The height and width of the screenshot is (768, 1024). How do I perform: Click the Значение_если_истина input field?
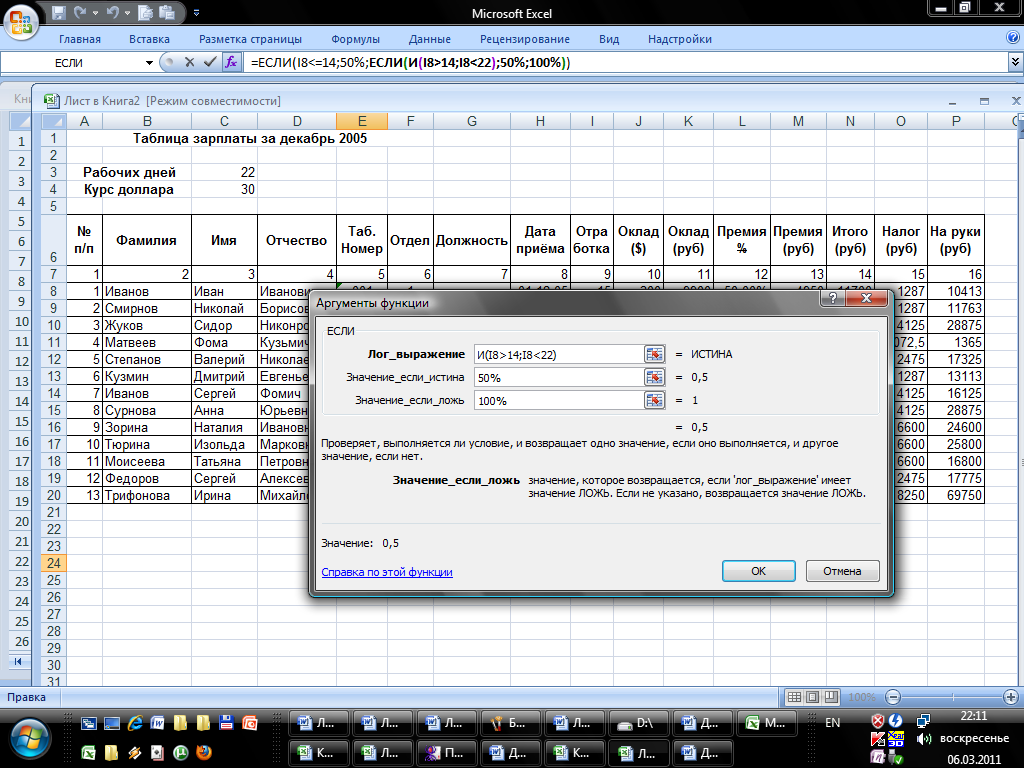pos(559,377)
